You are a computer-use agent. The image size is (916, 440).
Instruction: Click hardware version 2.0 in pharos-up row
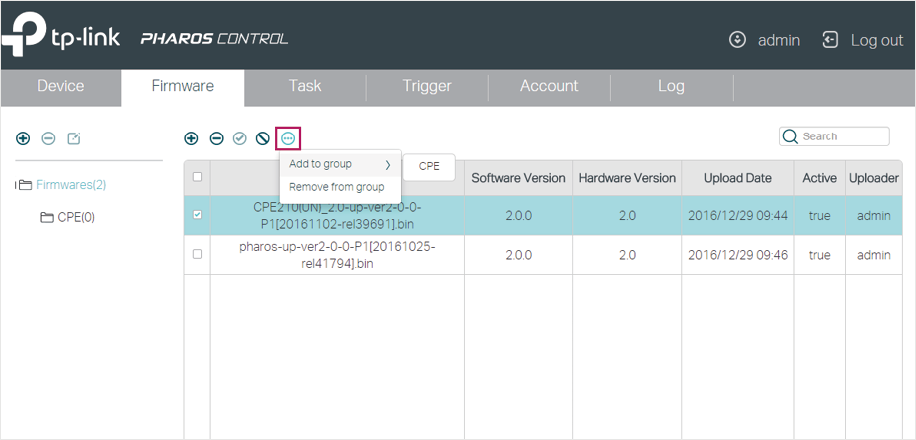627,255
